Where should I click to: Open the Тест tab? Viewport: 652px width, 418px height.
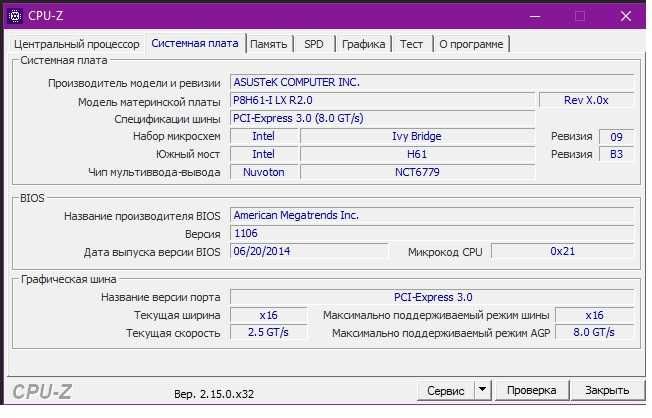411,44
